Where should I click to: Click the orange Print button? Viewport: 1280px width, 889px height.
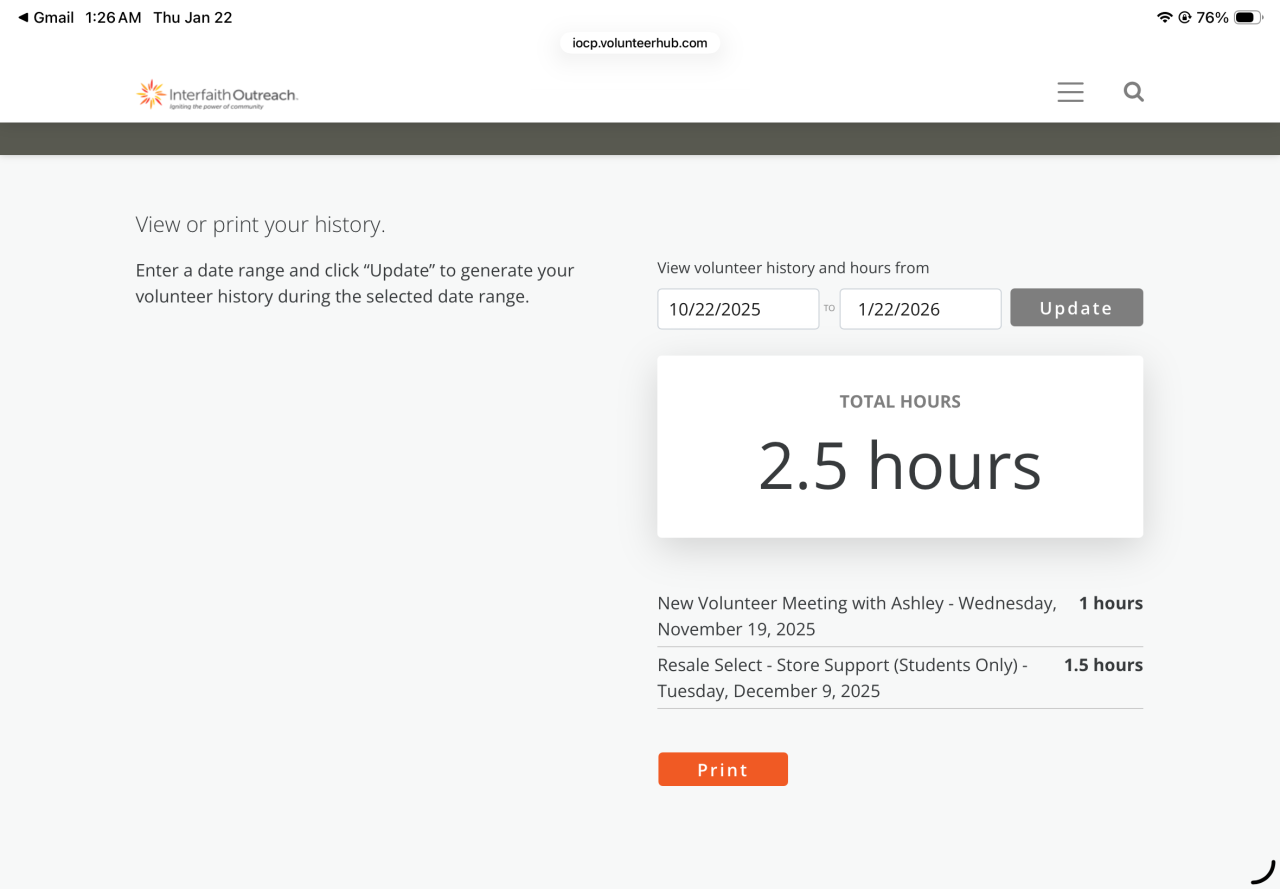point(723,769)
